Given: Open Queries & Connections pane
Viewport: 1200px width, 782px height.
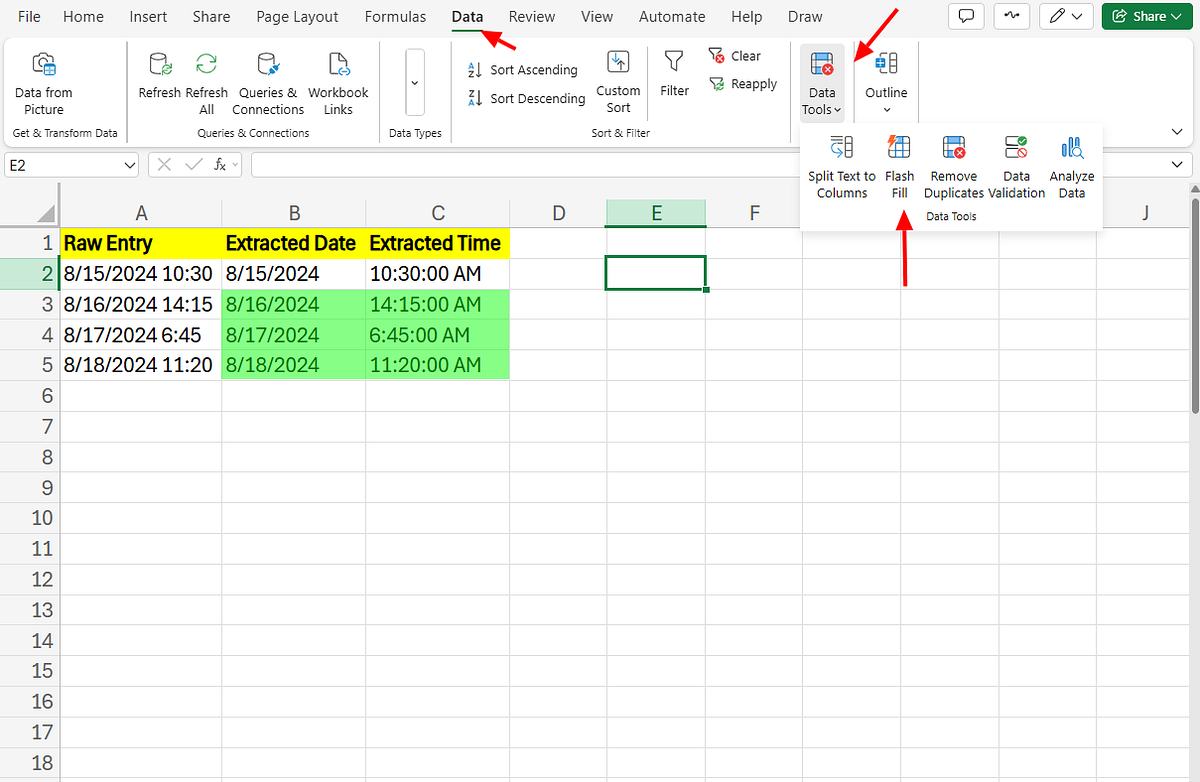Looking at the screenshot, I should [x=267, y=82].
